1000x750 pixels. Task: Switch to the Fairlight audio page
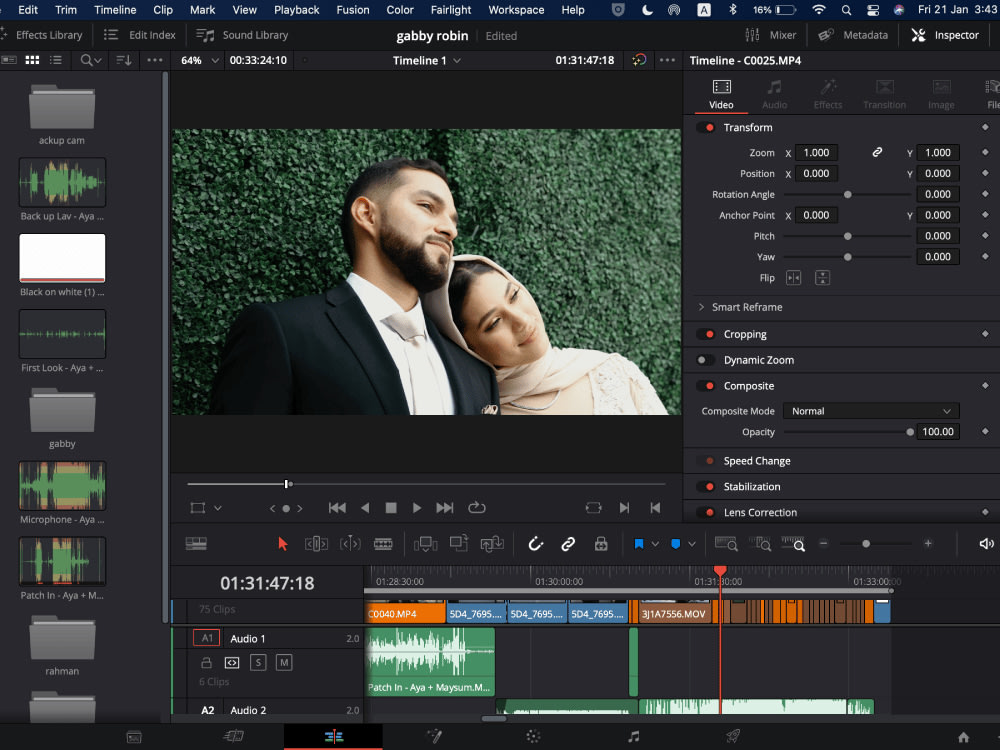[x=633, y=735]
